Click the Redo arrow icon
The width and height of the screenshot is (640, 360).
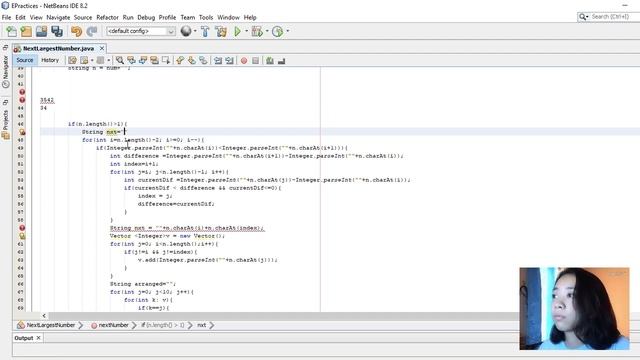pos(92,31)
